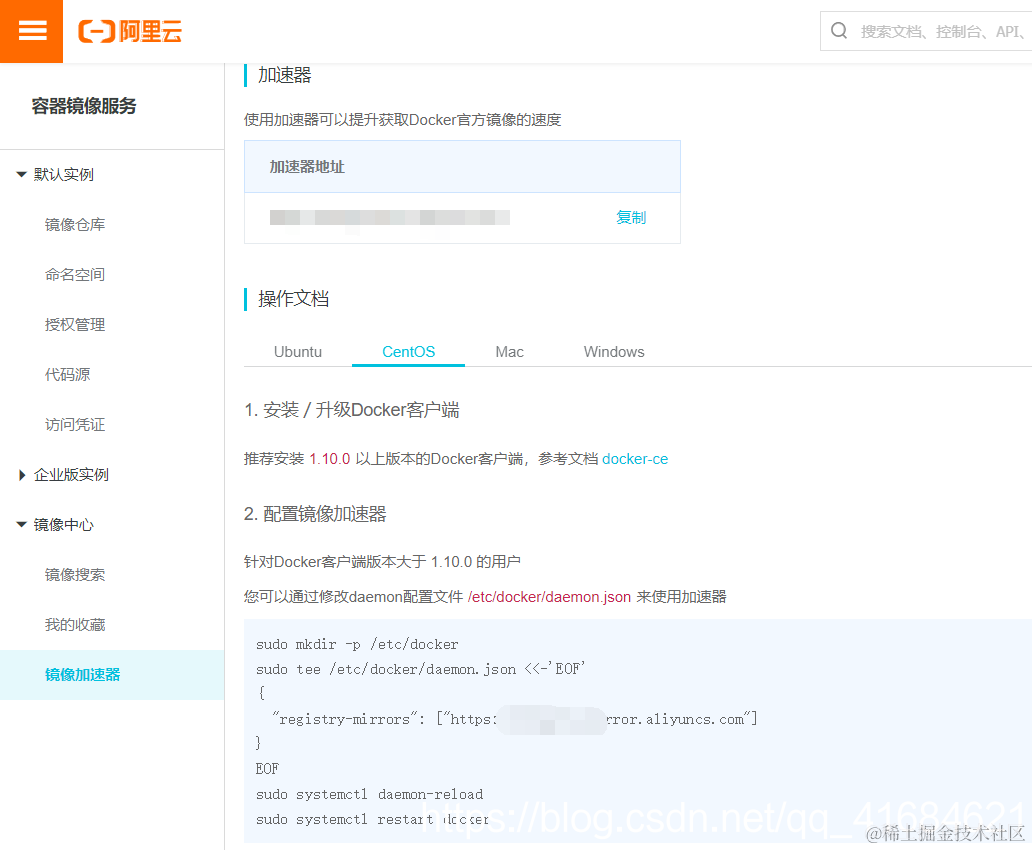Open 命名空间 from the sidebar
Viewport: 1032px width, 850px height.
75,274
